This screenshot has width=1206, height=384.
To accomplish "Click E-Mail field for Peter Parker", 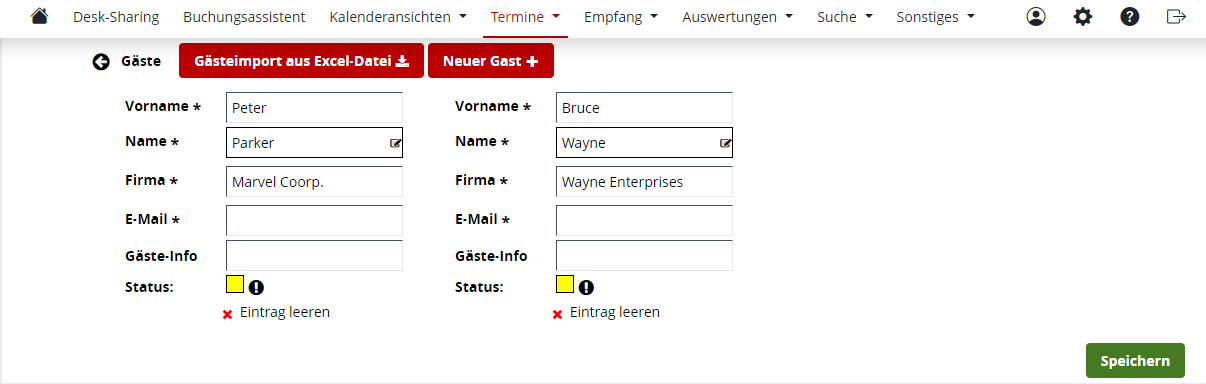I will pos(314,220).
